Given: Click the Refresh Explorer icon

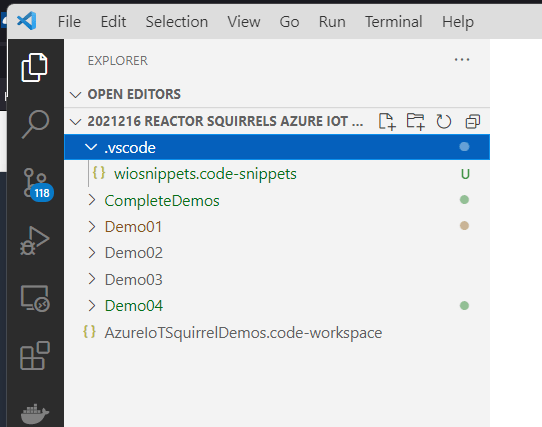Looking at the screenshot, I should [x=443, y=121].
